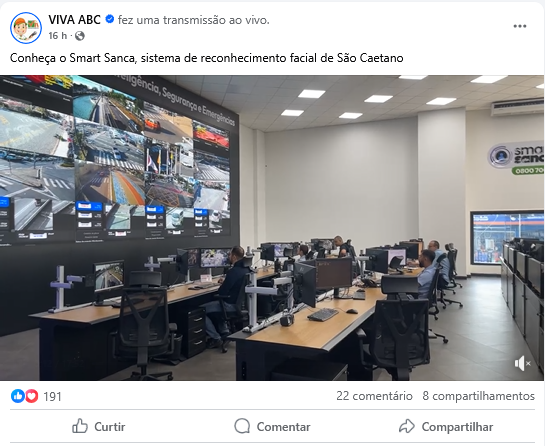Open the VIVA ABC profile picture
This screenshot has width=545, height=446.
pos(26,28)
